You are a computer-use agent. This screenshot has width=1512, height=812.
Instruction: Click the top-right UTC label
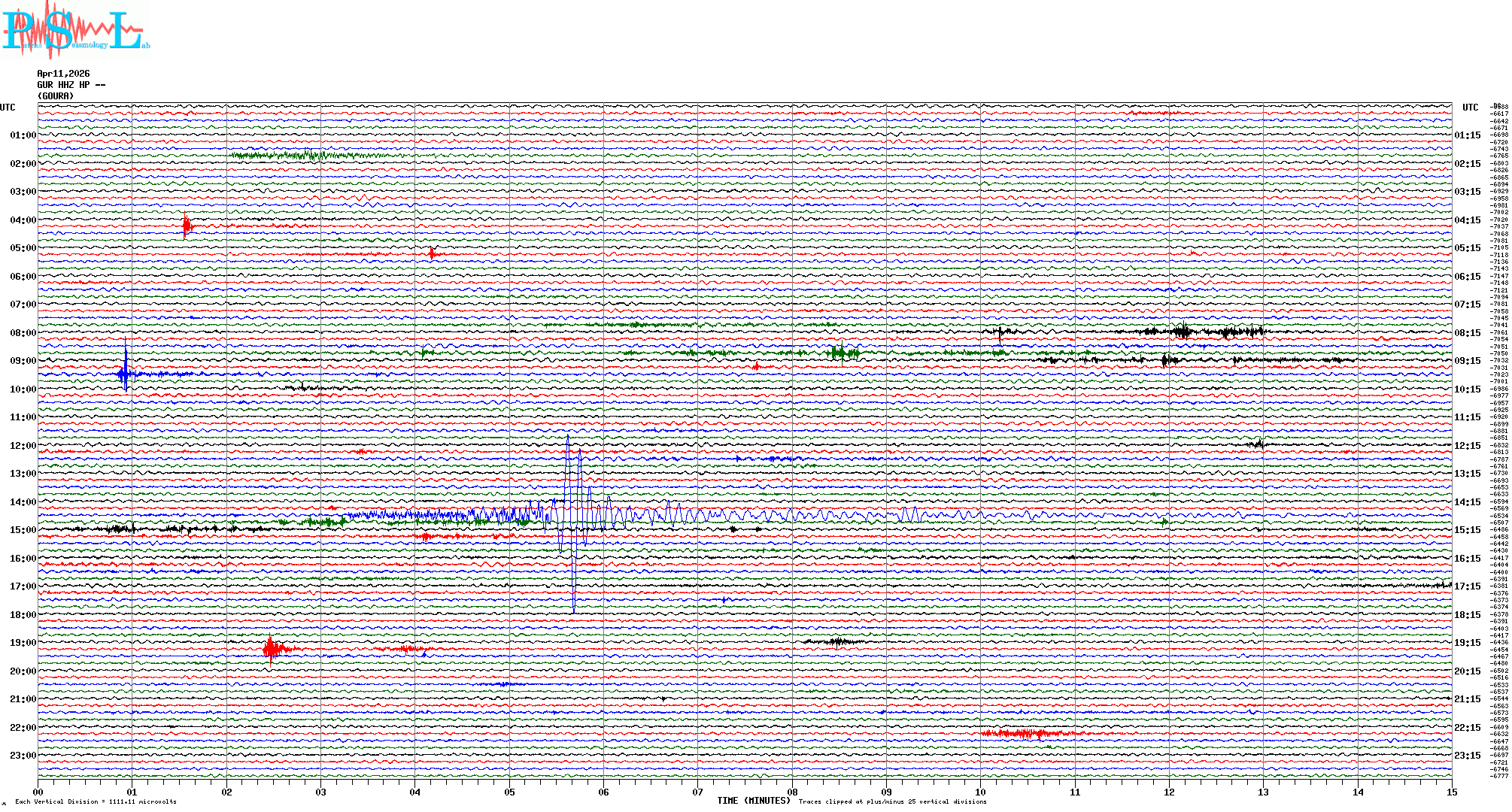(x=1470, y=108)
